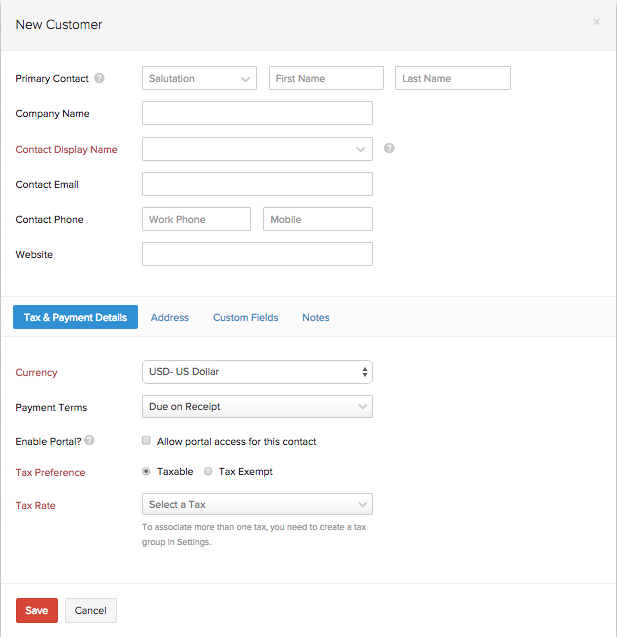Choose the Tax Exempt option
Viewport: 617px width, 637px height.
[x=208, y=471]
